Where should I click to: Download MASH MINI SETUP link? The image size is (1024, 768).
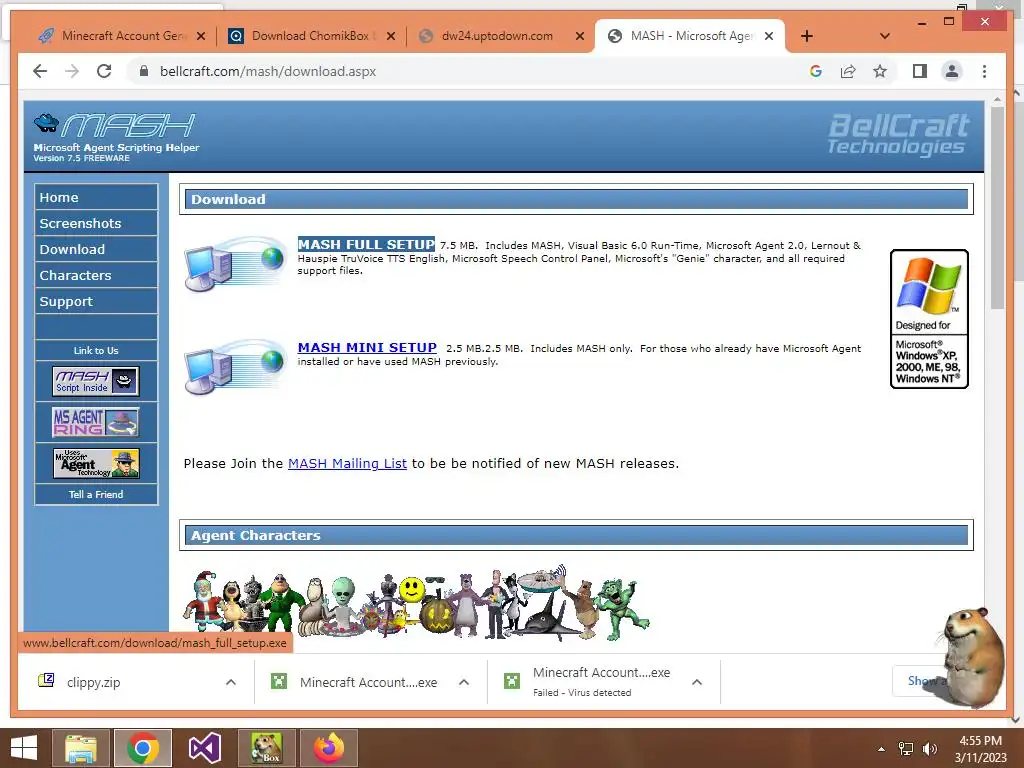click(367, 347)
